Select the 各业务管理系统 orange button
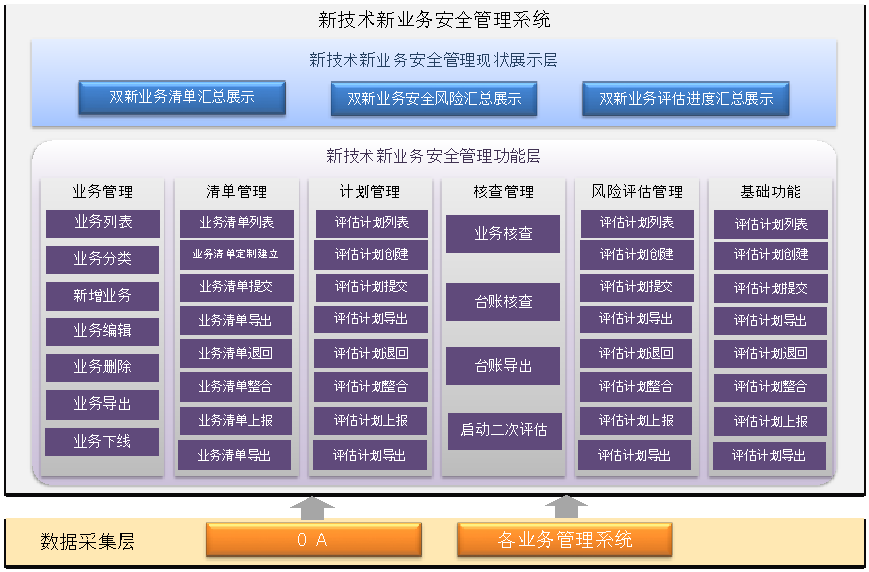 pos(565,539)
